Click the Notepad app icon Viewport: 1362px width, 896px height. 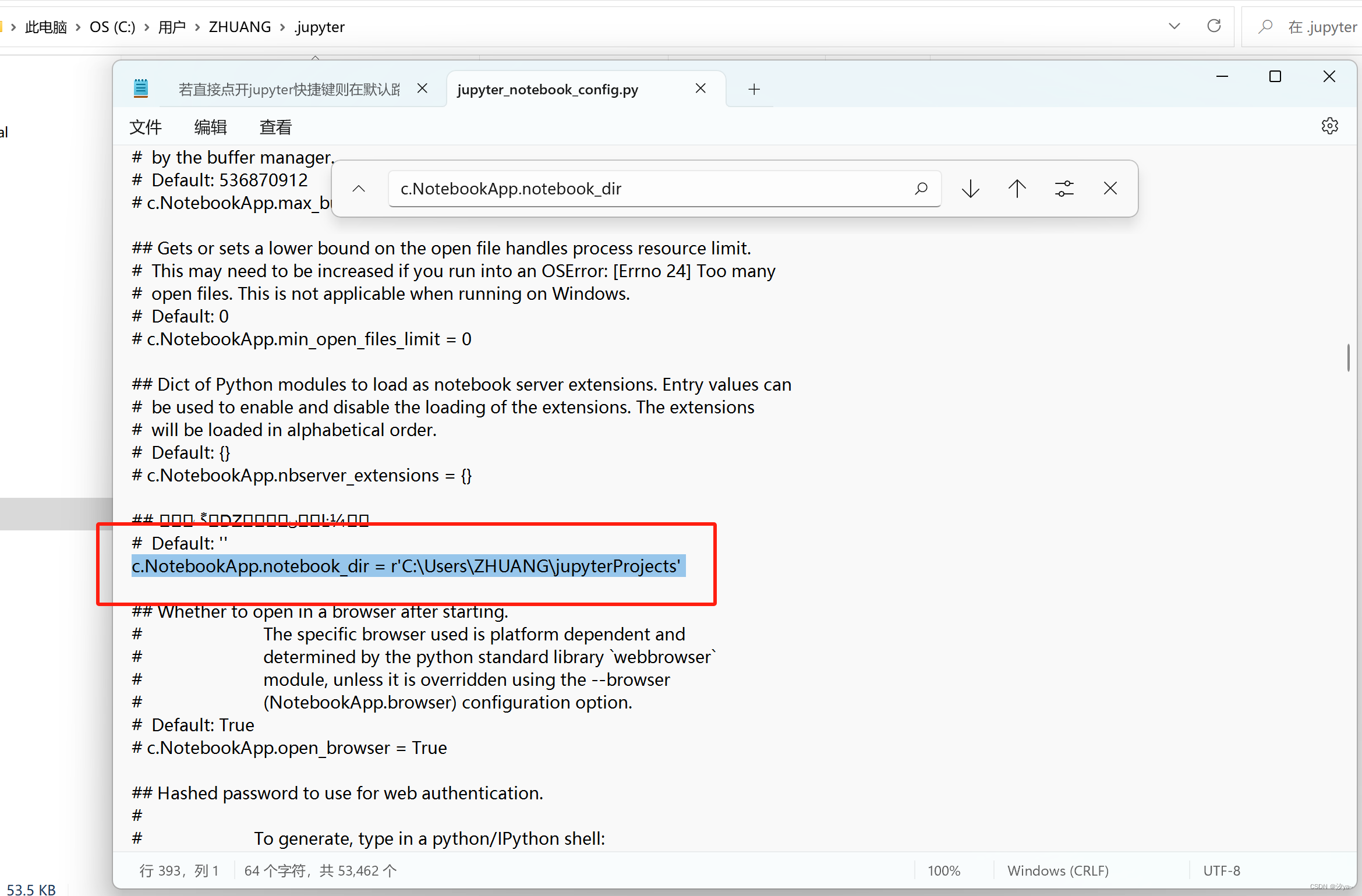point(140,88)
